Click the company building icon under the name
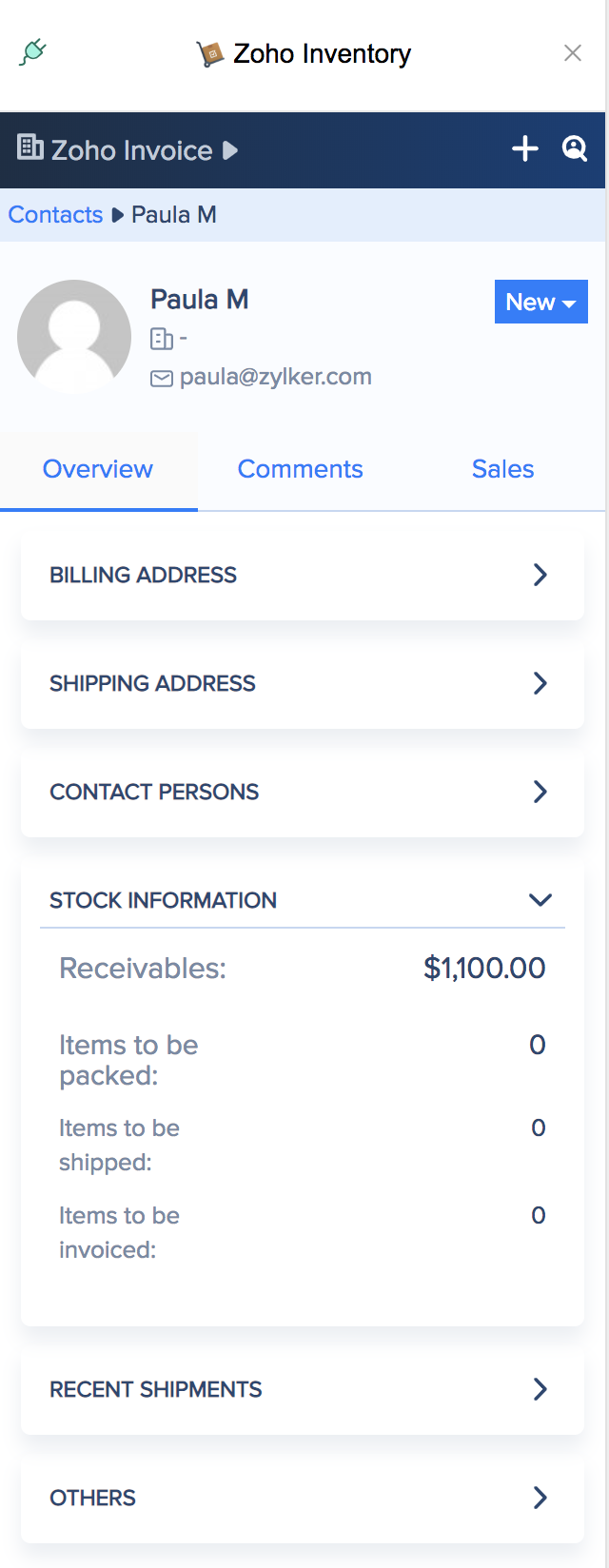This screenshot has height=1568, width=609. [162, 339]
